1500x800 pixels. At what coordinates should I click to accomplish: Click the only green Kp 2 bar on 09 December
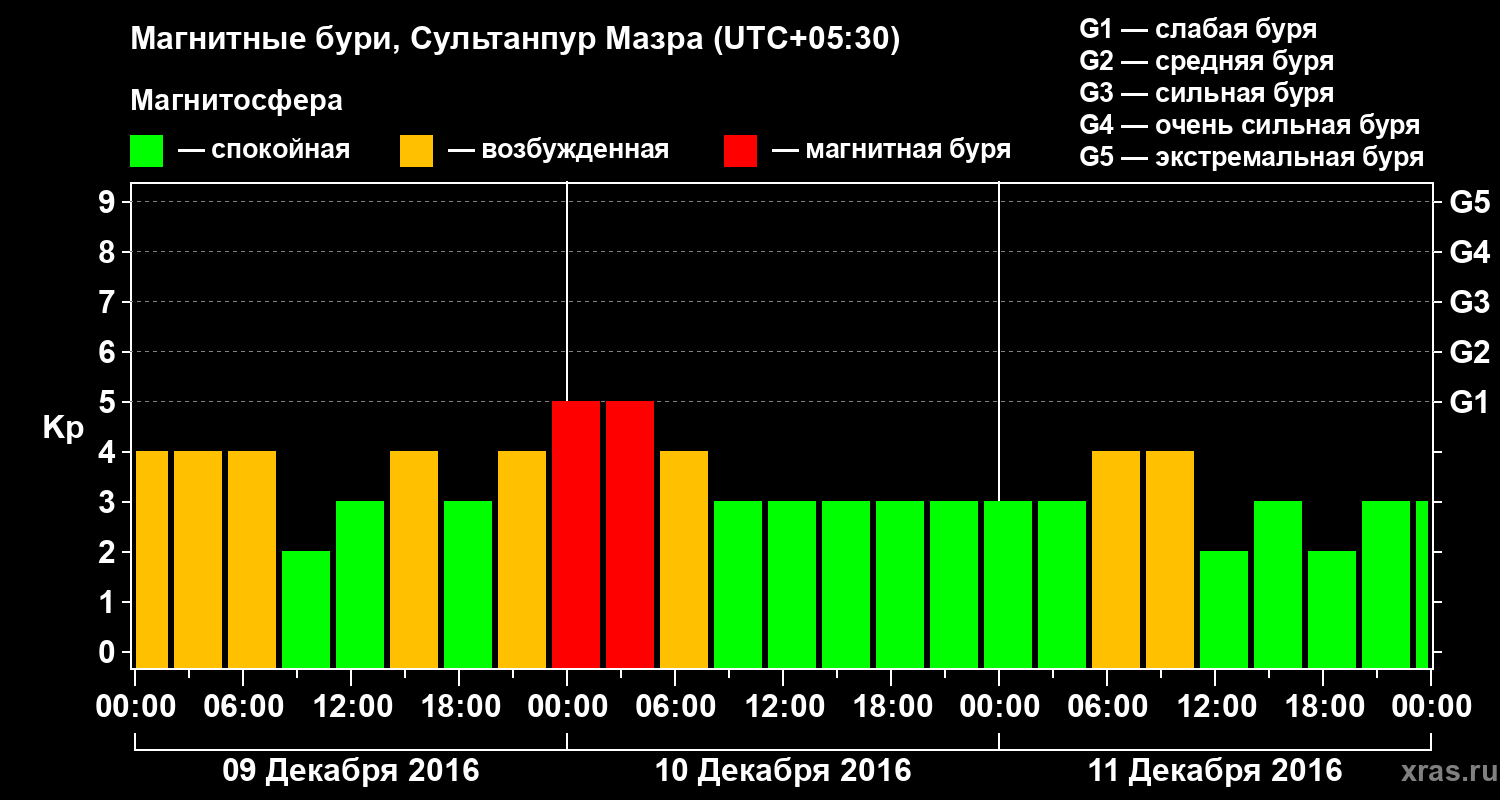click(x=306, y=609)
